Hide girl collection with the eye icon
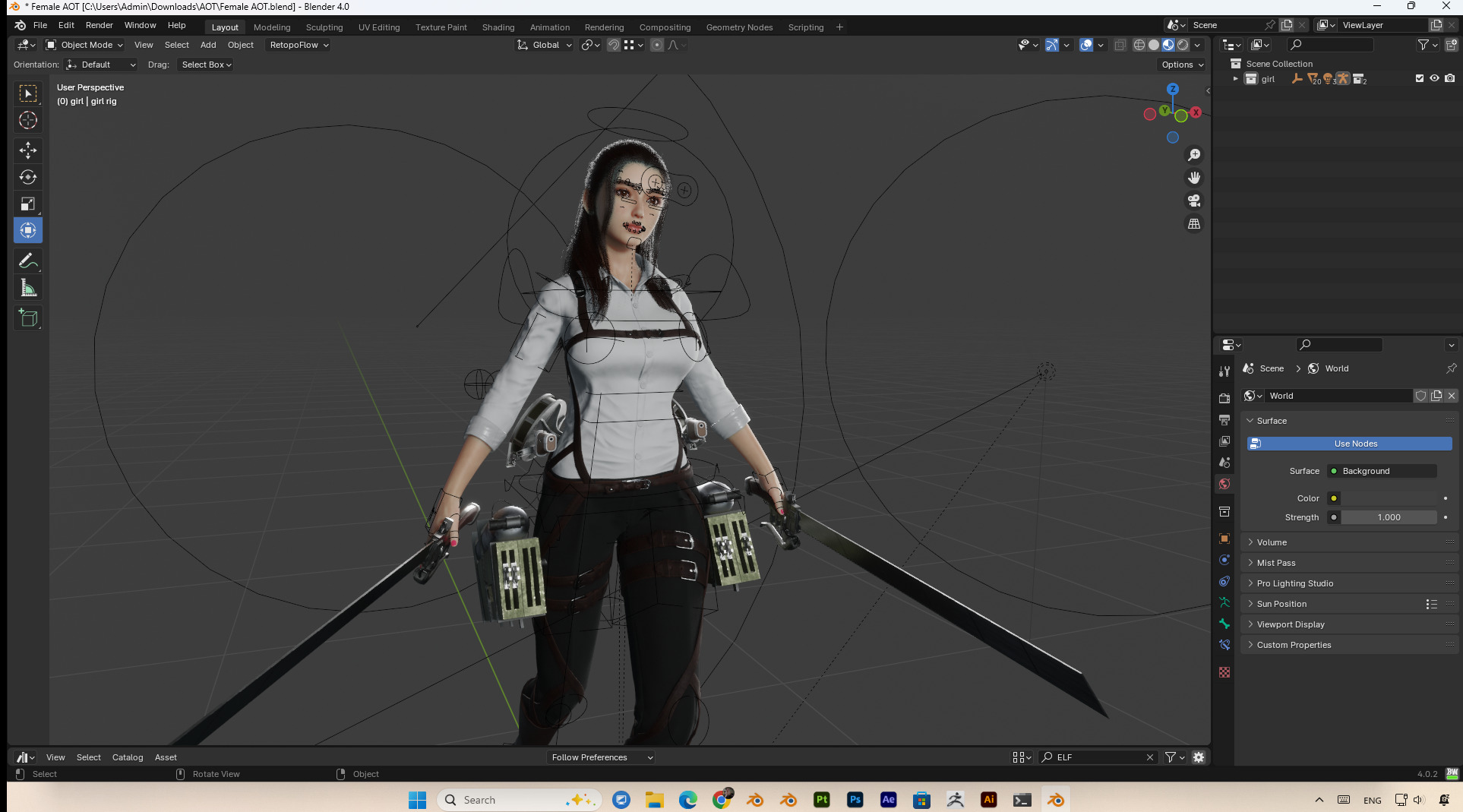1463x812 pixels. click(1434, 78)
